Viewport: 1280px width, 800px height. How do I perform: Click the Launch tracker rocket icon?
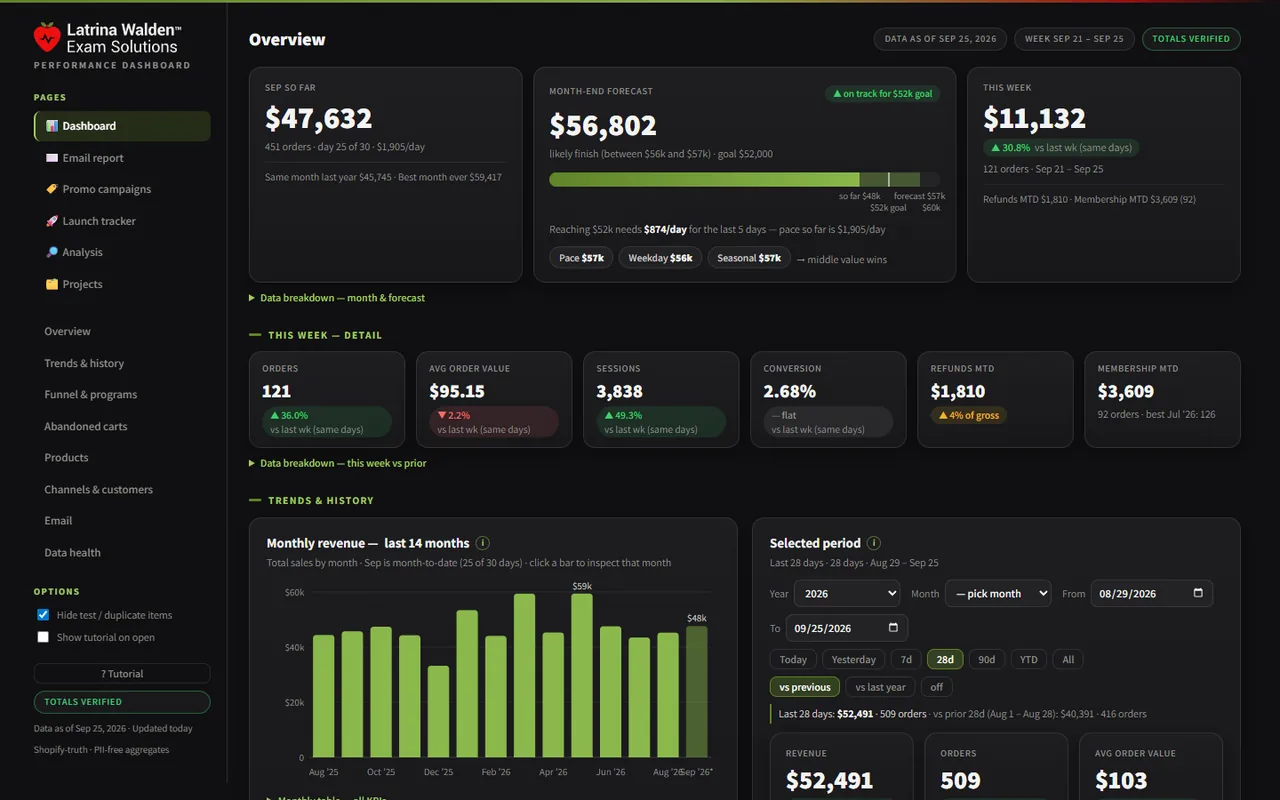pos(52,221)
